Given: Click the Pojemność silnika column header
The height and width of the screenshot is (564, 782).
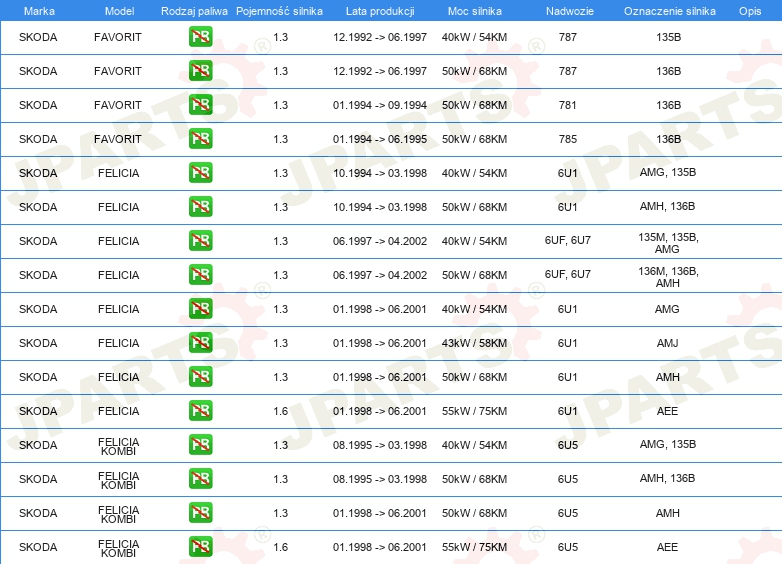Looking at the screenshot, I should point(279,11).
